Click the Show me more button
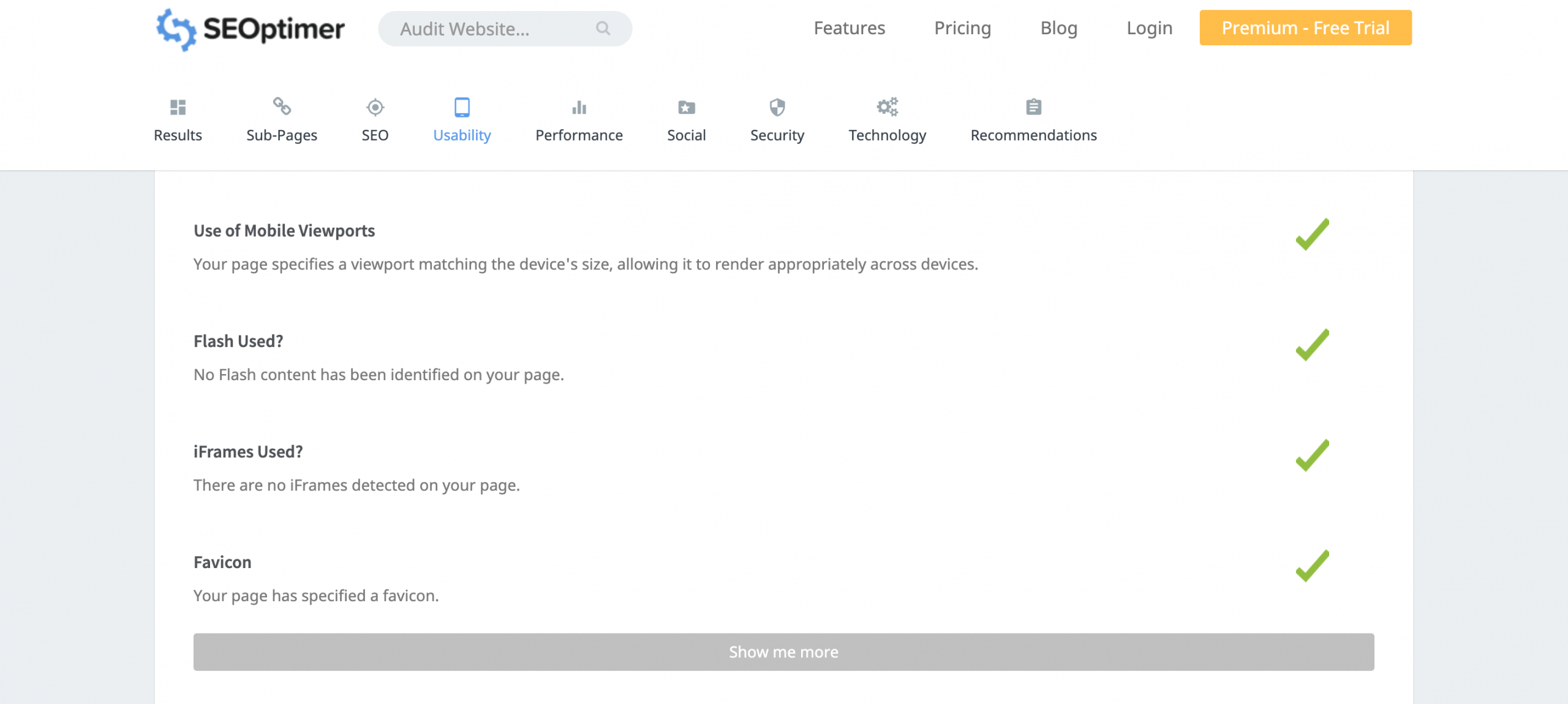The height and width of the screenshot is (704, 1568). (784, 651)
